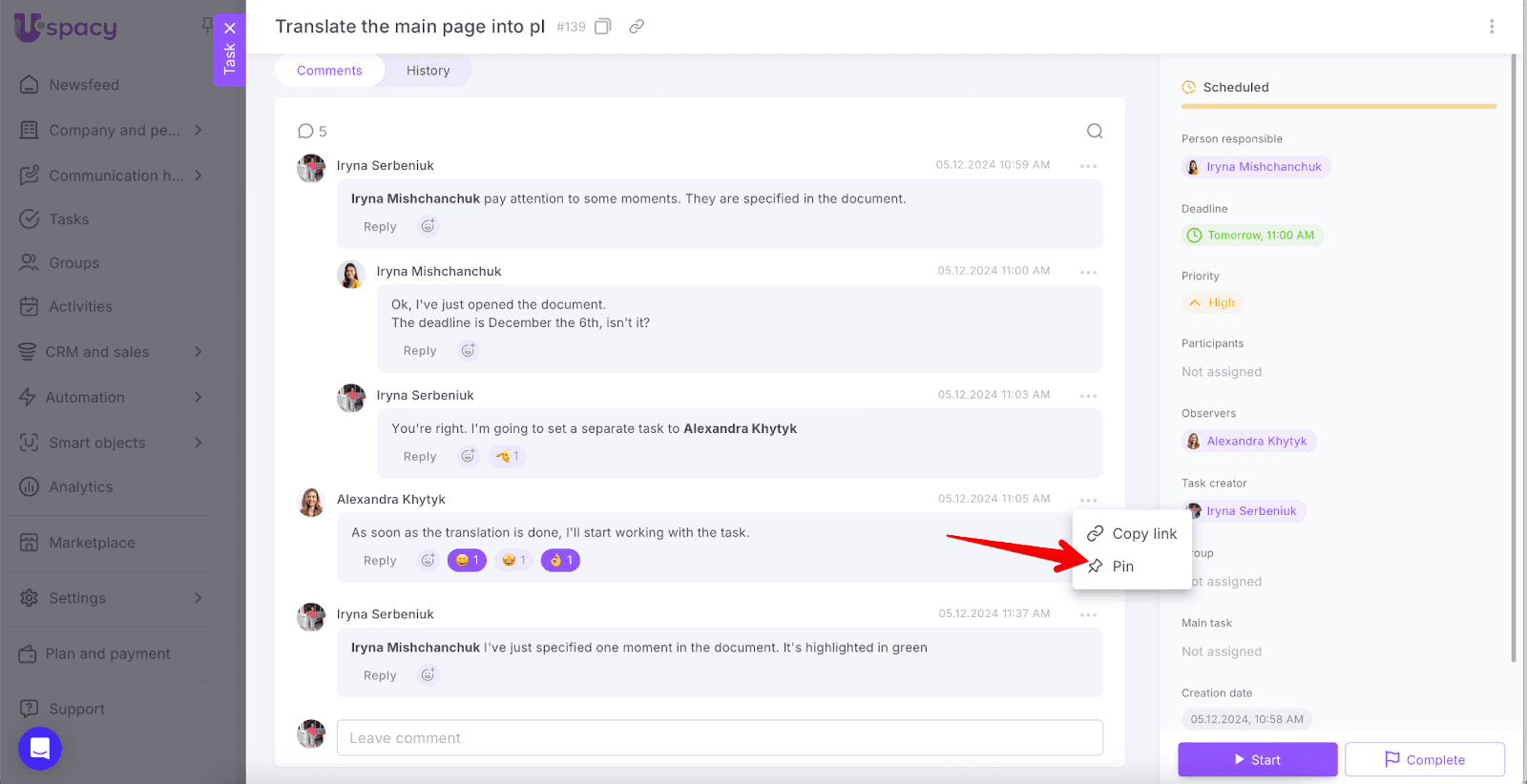The height and width of the screenshot is (784, 1527).
Task: Open the three-dot task options menu
Action: tap(1492, 27)
